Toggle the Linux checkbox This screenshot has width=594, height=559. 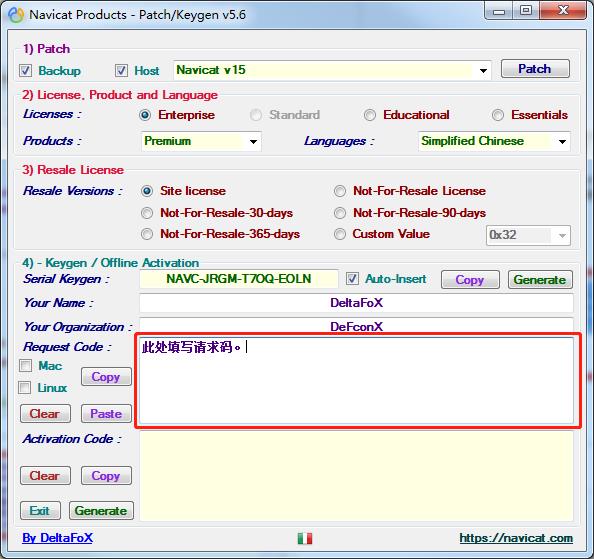click(25, 388)
